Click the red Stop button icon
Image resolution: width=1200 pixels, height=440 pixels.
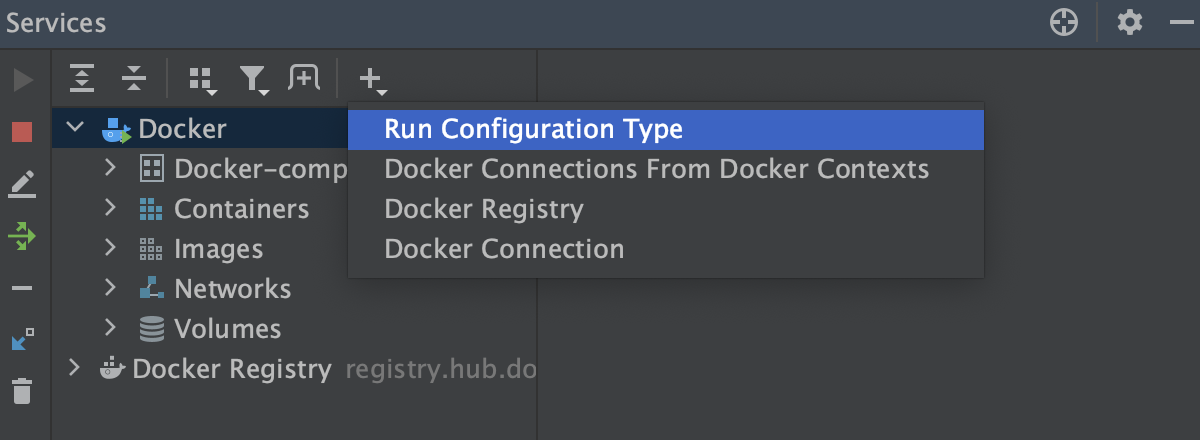tap(22, 132)
